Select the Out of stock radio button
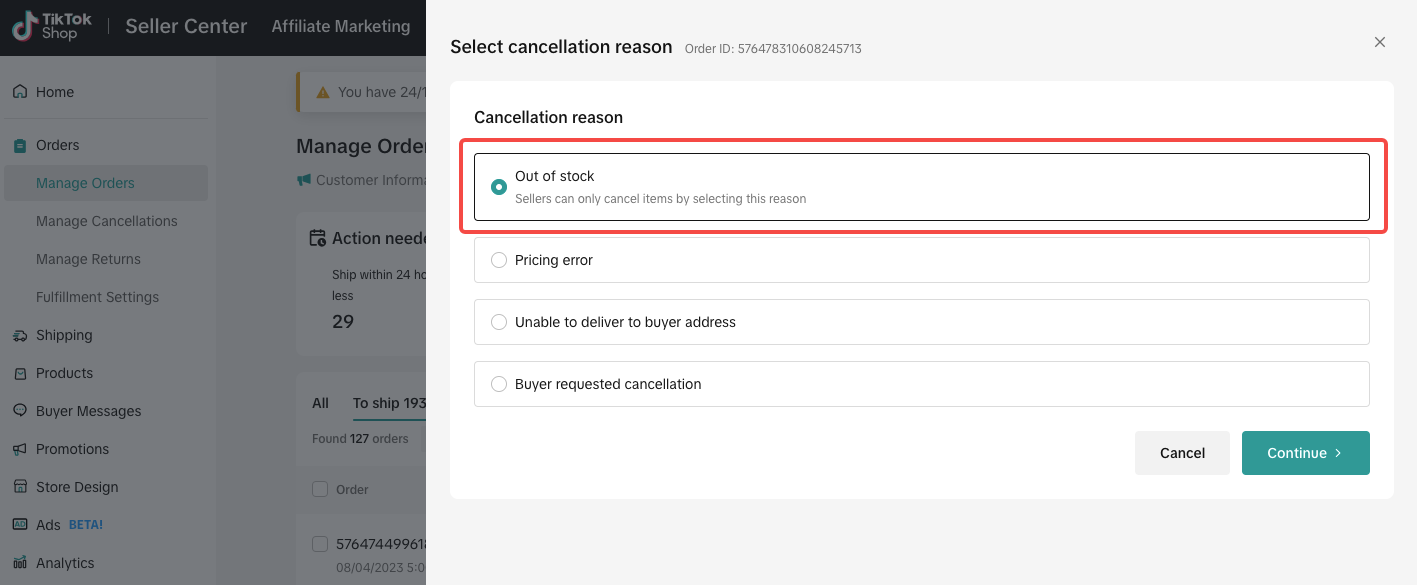 click(499, 187)
